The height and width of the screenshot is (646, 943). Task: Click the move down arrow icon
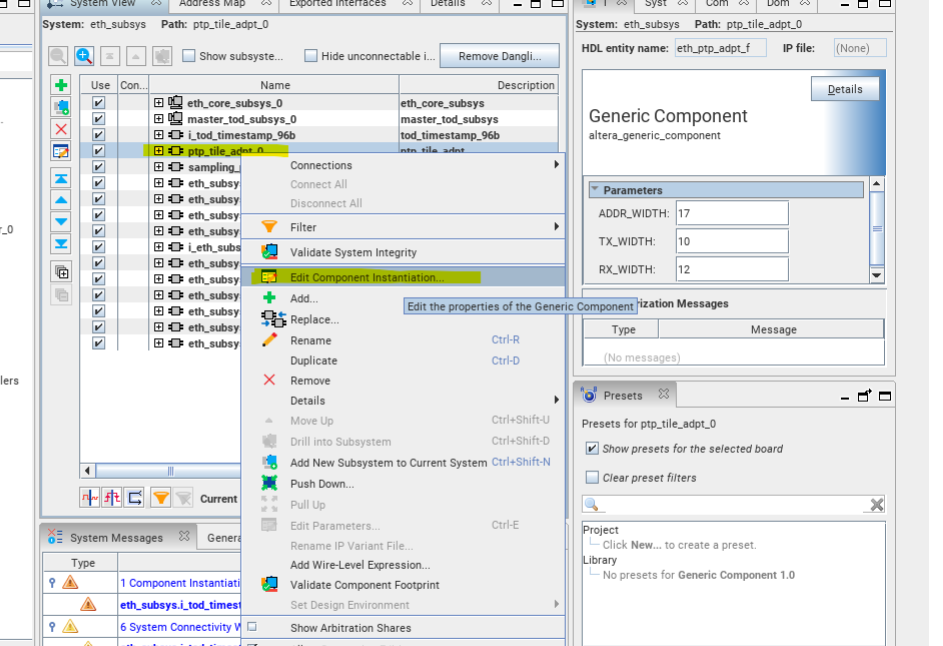tap(61, 222)
